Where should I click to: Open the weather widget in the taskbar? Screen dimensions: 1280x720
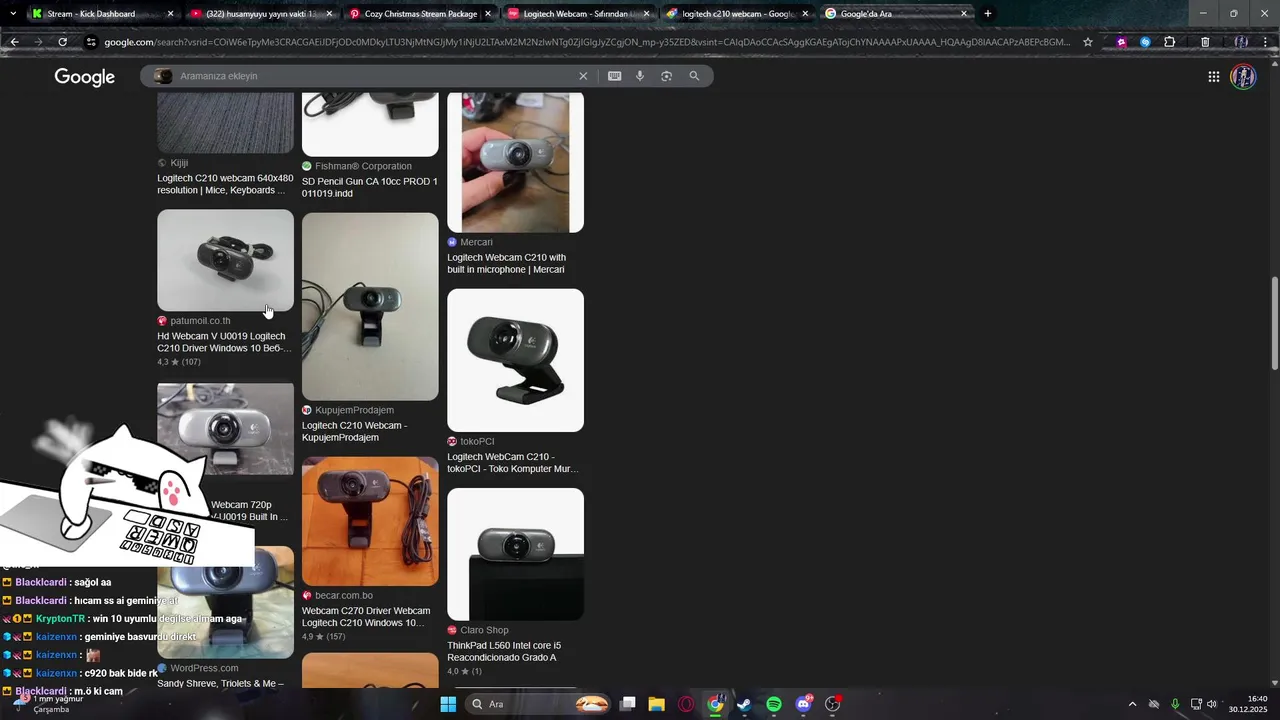click(48, 704)
